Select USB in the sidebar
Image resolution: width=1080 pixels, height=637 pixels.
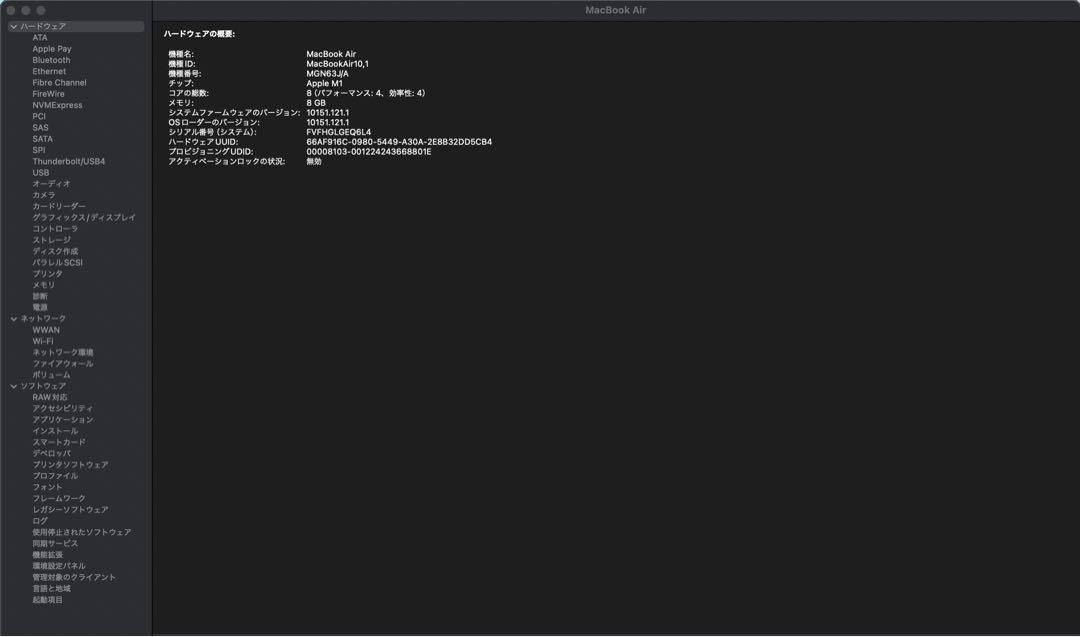tap(41, 173)
